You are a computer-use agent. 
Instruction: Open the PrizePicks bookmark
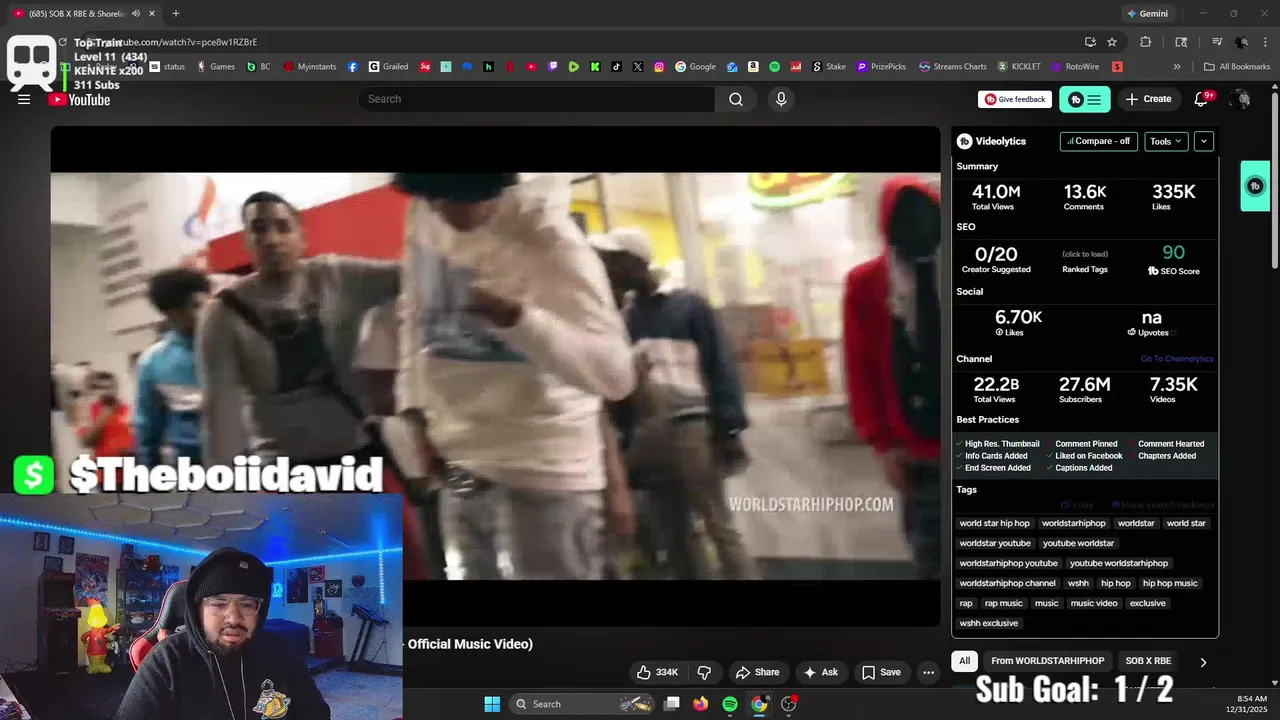(881, 67)
